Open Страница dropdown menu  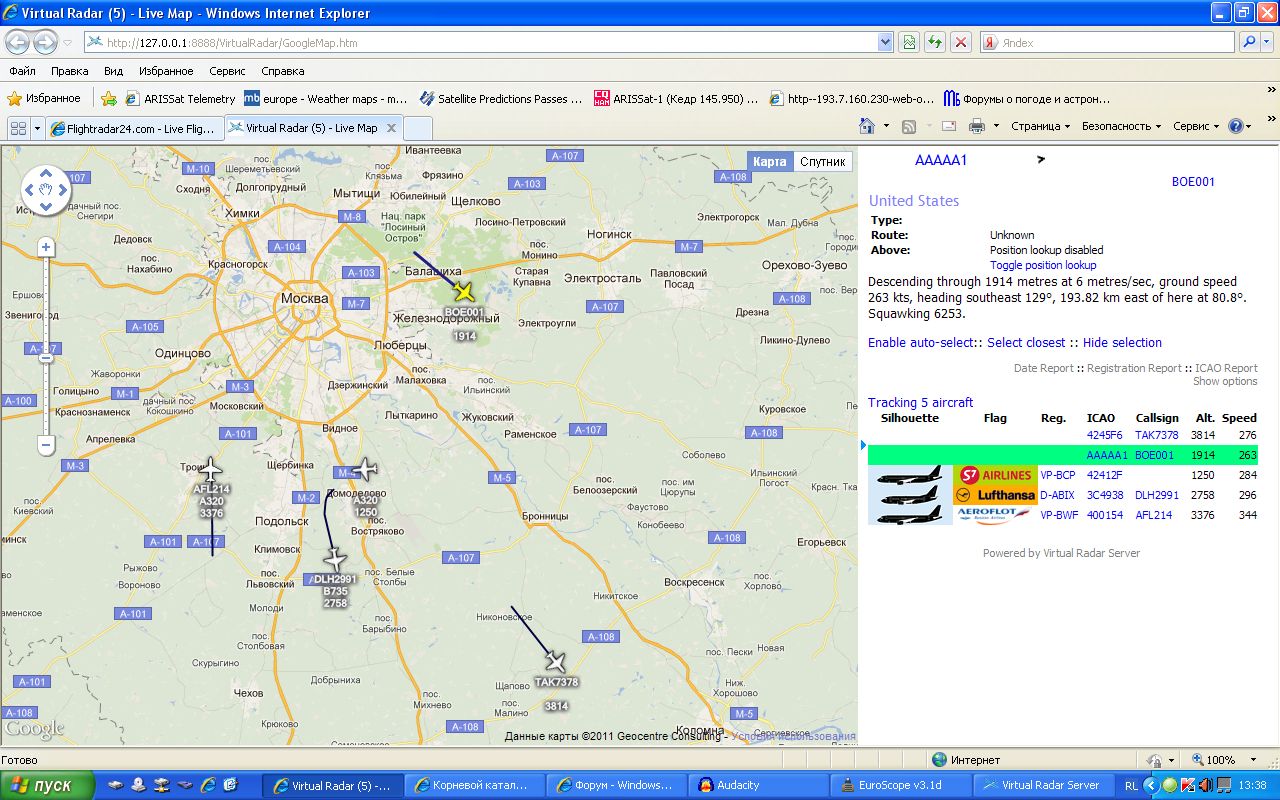point(1040,126)
